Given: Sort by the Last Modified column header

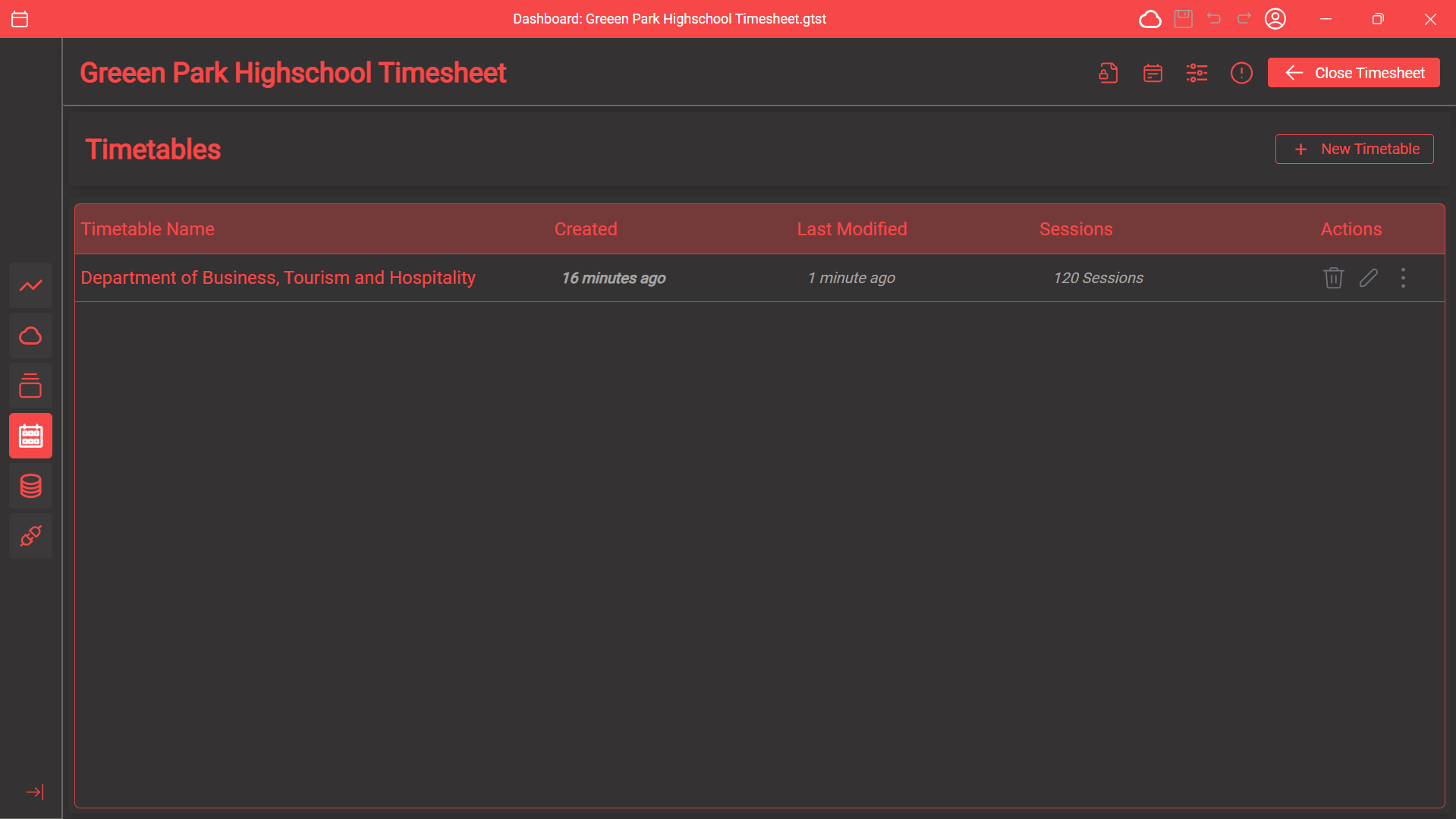Looking at the screenshot, I should (851, 229).
